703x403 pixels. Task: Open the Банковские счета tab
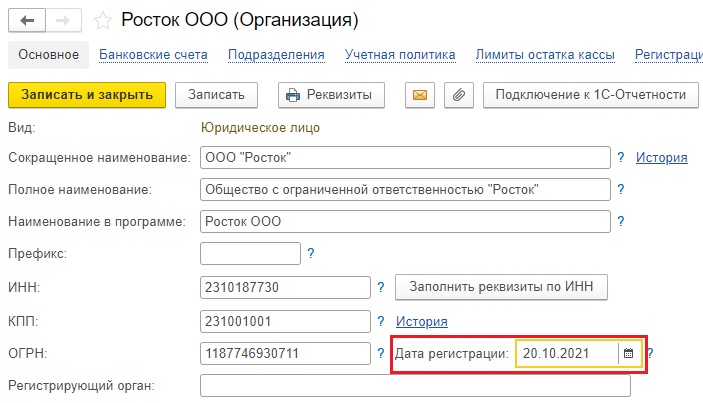pyautogui.click(x=153, y=55)
